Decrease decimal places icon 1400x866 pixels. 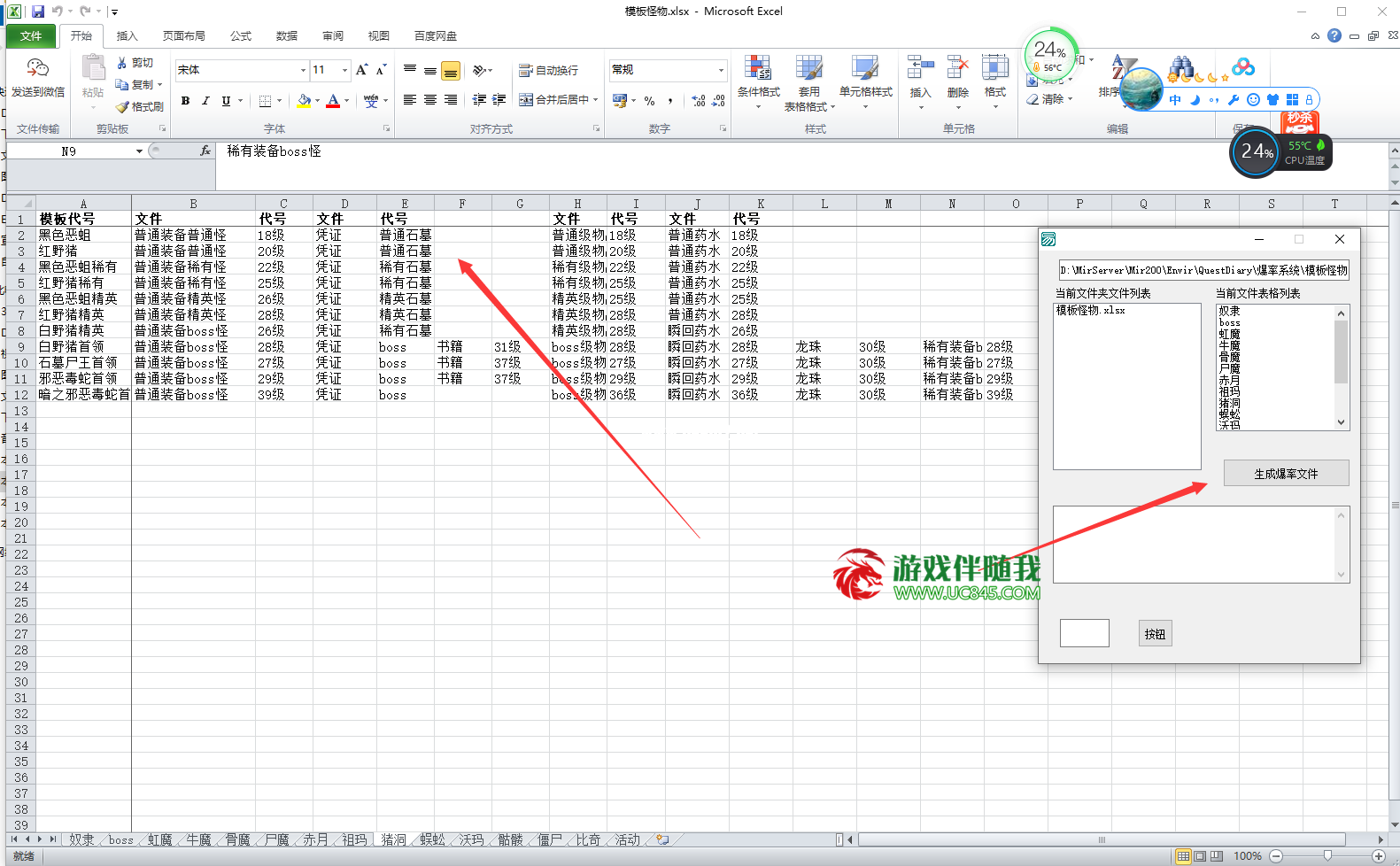pyautogui.click(x=718, y=101)
